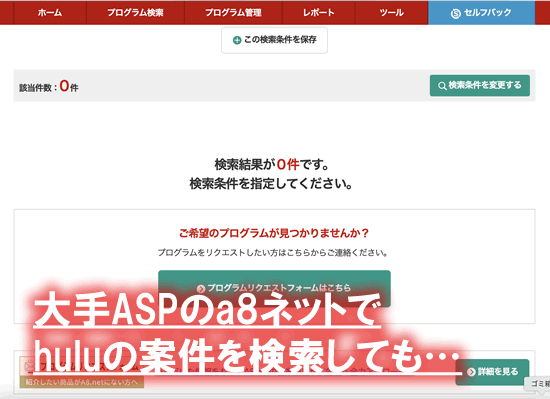Open プログラムリクエストフォームはこちら button

point(274,288)
